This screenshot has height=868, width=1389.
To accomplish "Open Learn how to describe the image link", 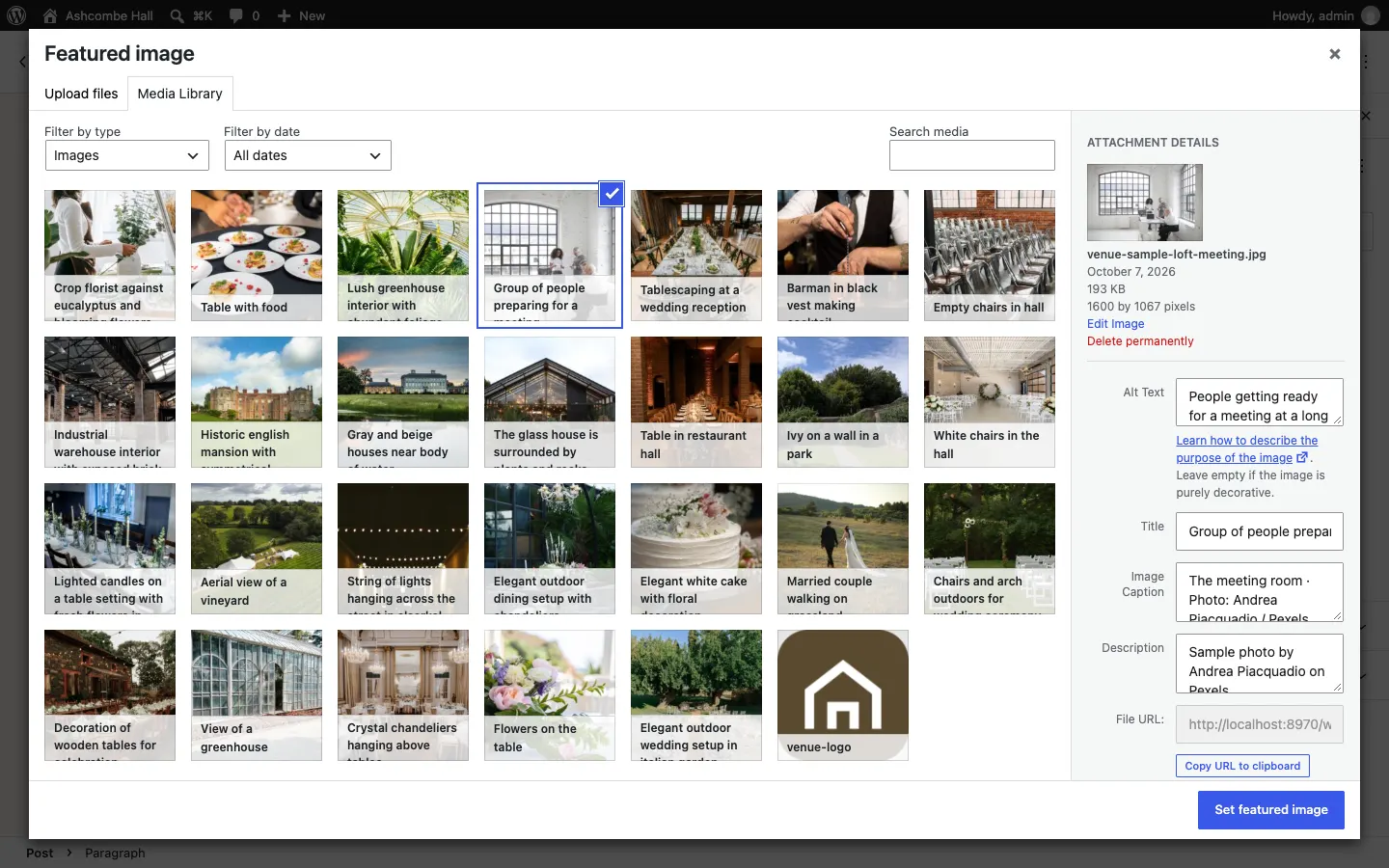I will 1246,449.
